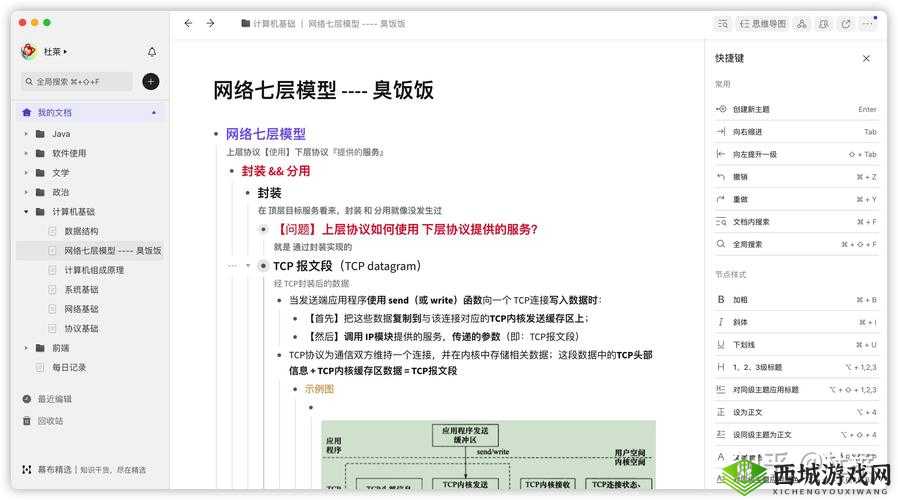This screenshot has height=500, width=898.
Task: Expand the 软件使用 folder arrow
Action: (x=26, y=153)
